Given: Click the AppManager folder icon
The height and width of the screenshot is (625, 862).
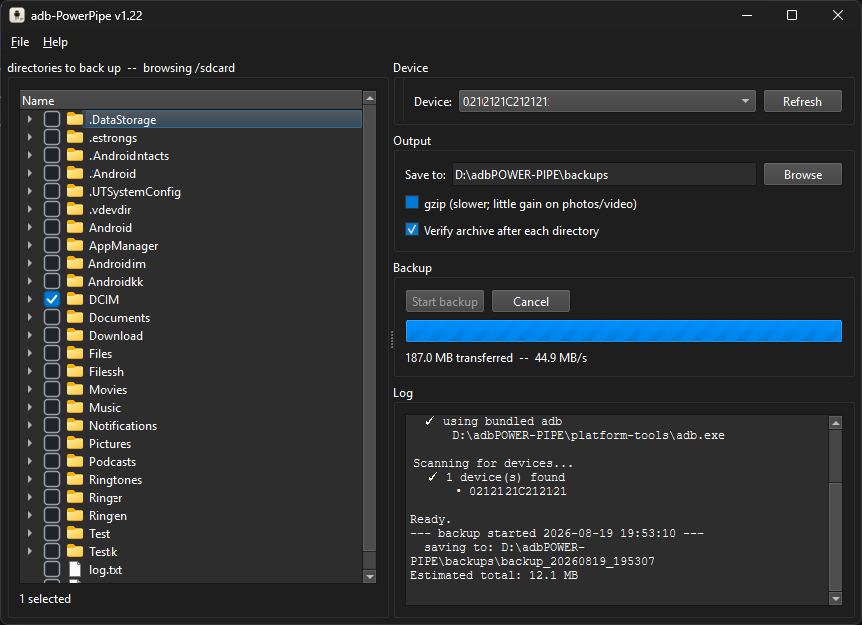Looking at the screenshot, I should (x=75, y=245).
